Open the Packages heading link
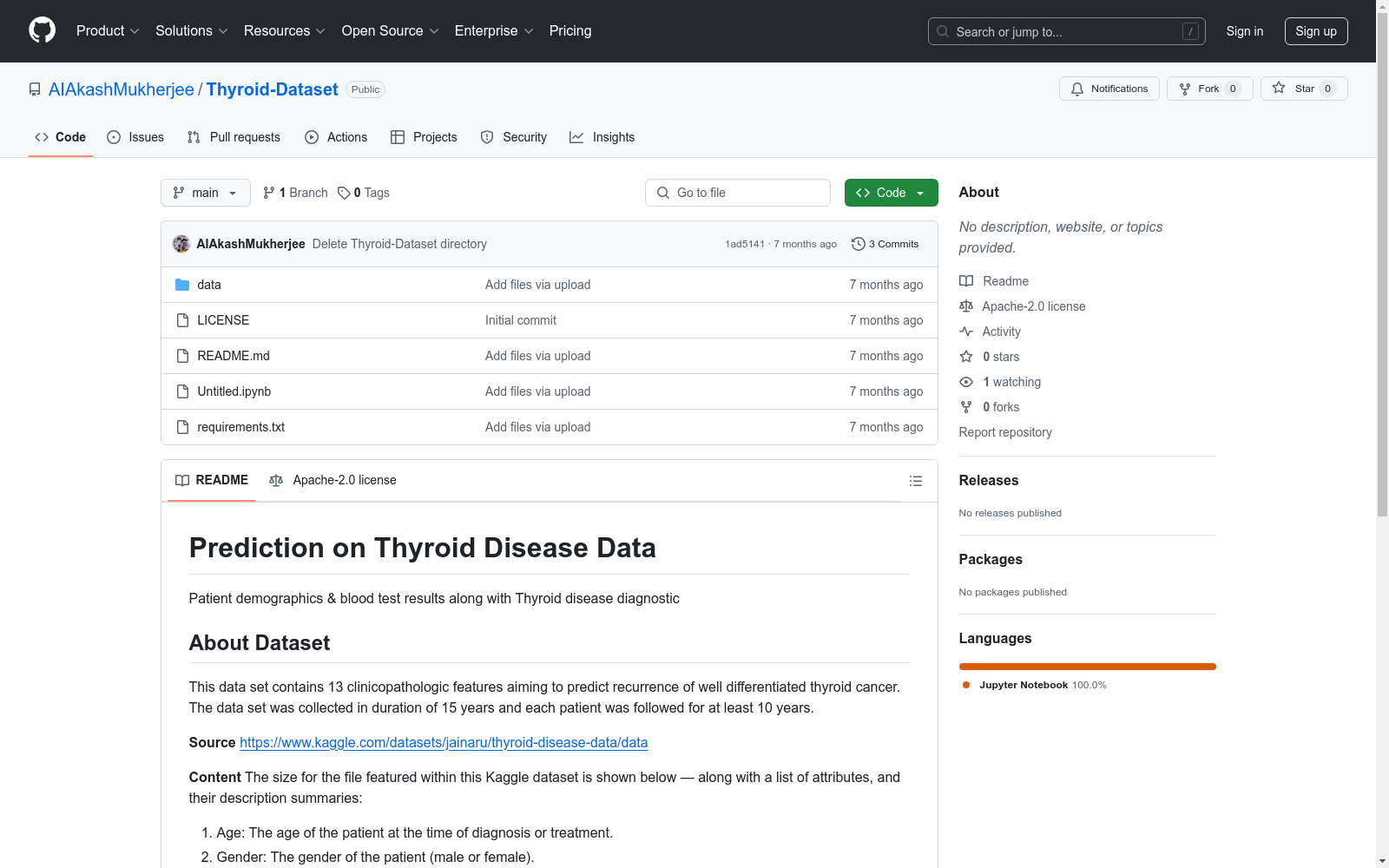The image size is (1389, 868). pos(991,559)
